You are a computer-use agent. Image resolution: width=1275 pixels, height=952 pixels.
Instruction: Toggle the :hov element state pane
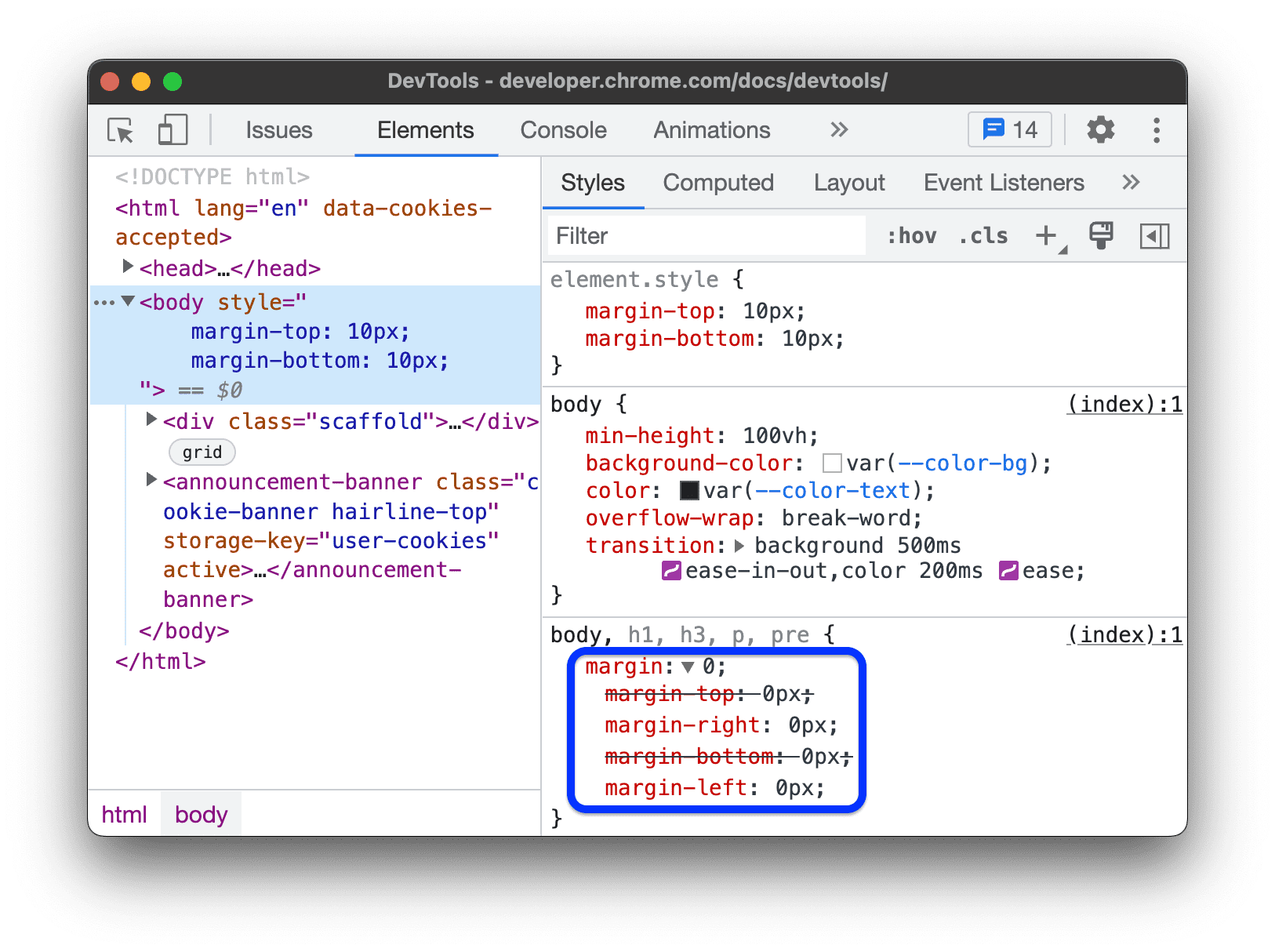pos(911,235)
